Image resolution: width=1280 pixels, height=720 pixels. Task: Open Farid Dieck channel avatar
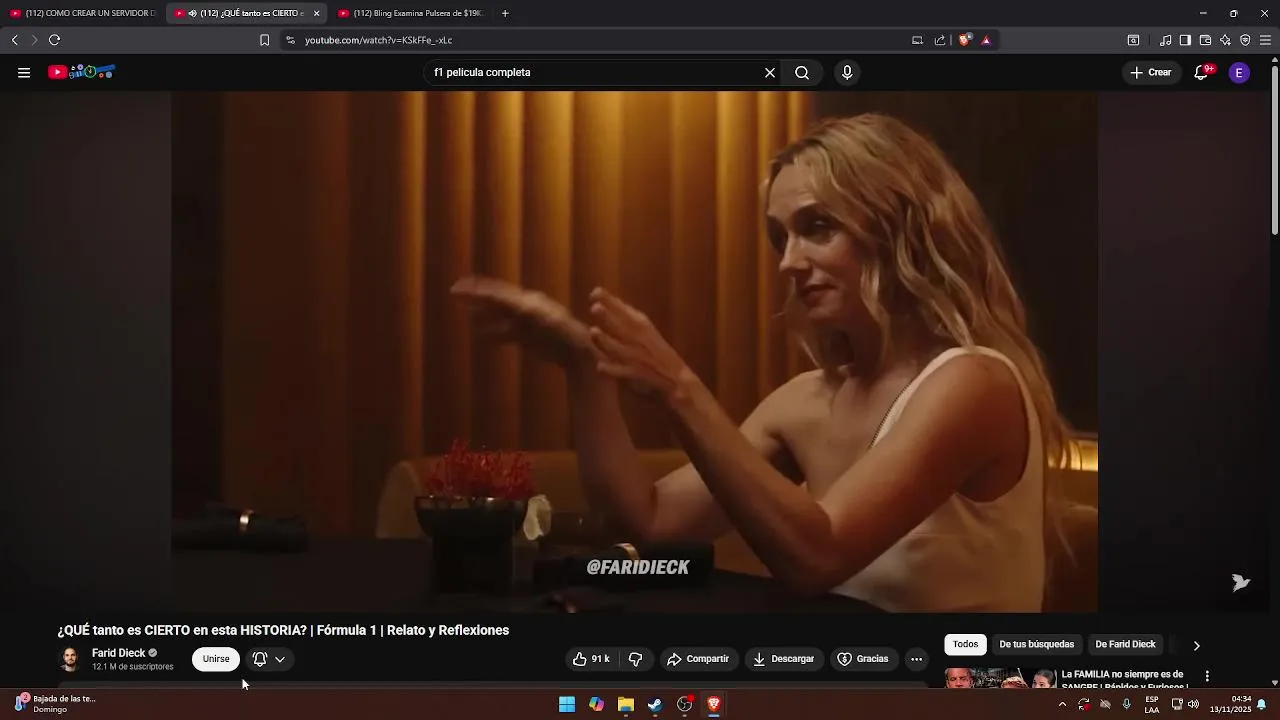(x=69, y=659)
